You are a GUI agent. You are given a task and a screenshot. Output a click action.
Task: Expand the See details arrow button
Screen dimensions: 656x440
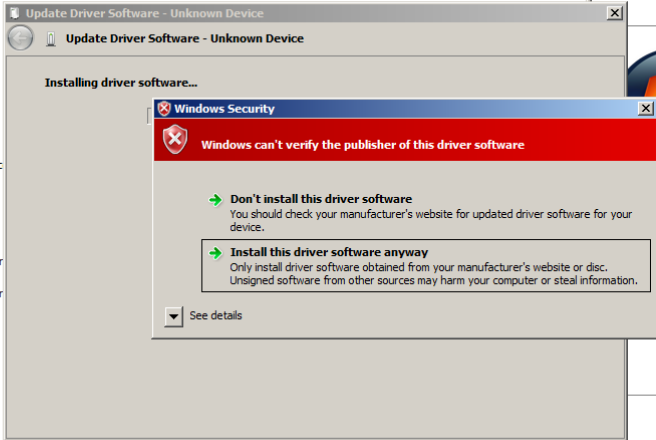point(174,317)
